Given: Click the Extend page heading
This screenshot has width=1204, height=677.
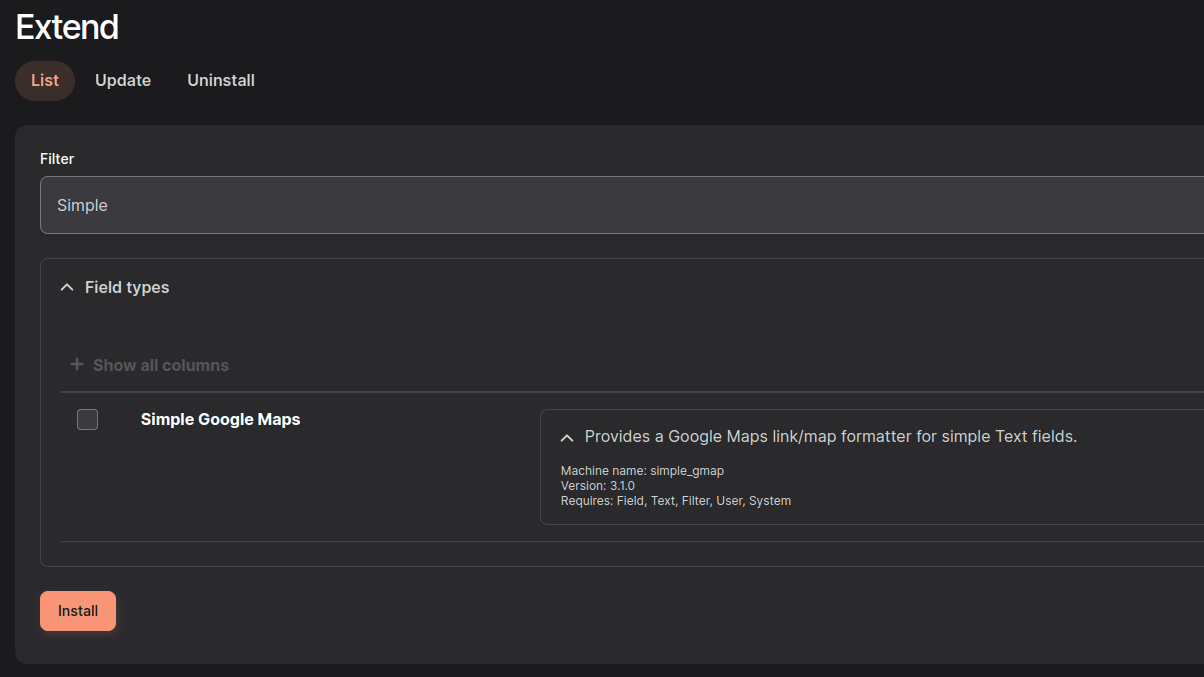Looking at the screenshot, I should coord(67,27).
